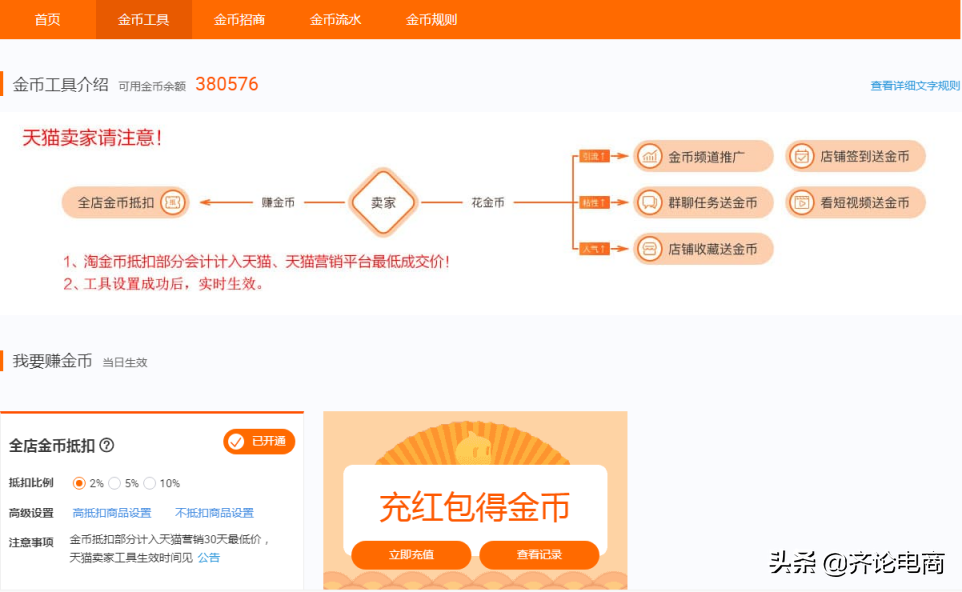Click the 查看记录 button
The height and width of the screenshot is (592, 962).
pos(539,555)
